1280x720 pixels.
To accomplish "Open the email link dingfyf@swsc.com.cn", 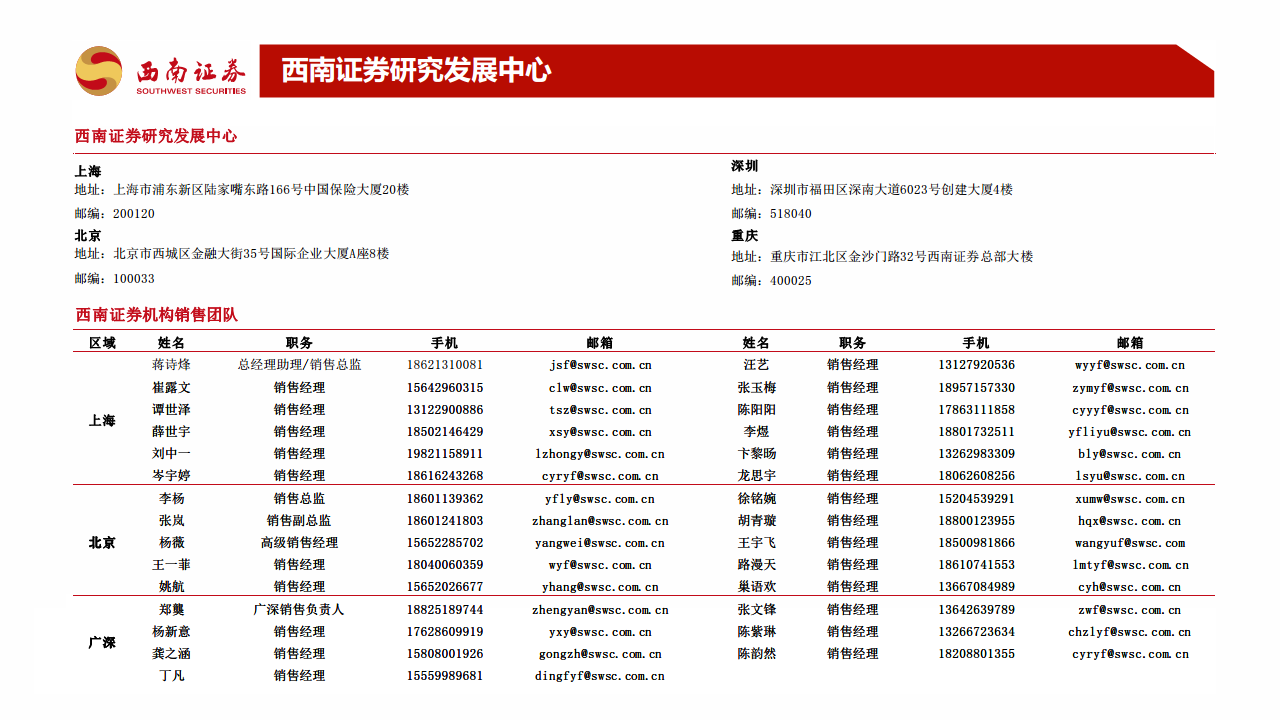I will 598,676.
